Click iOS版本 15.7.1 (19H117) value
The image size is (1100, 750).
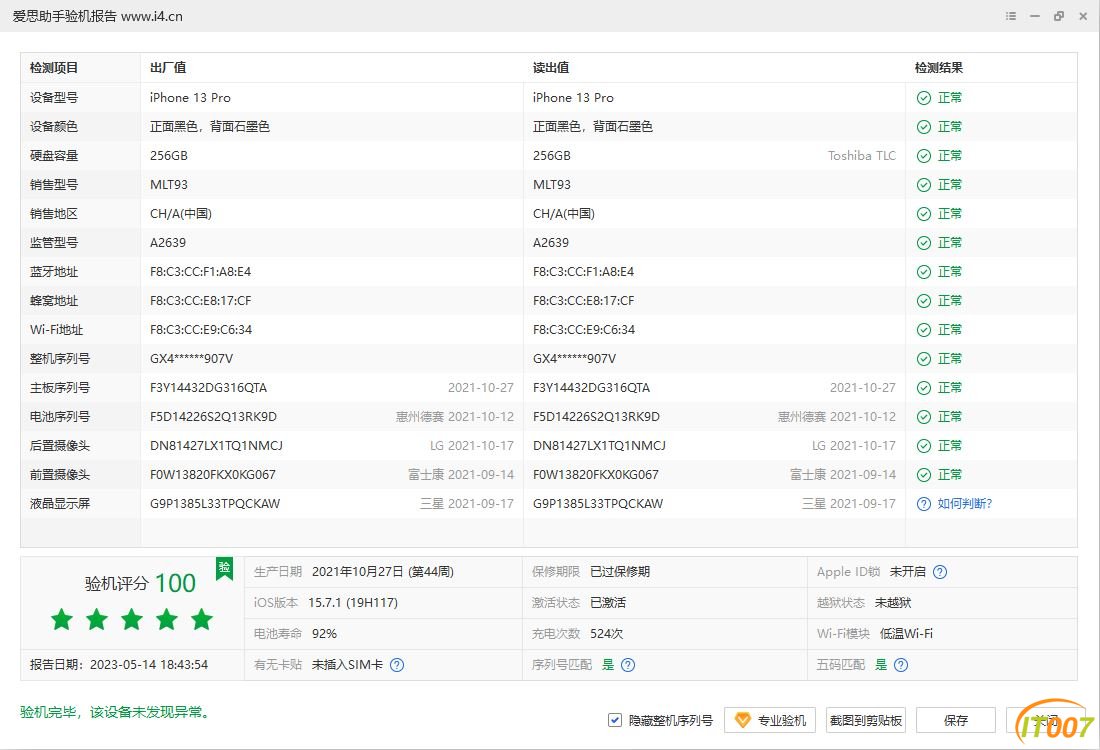(x=353, y=603)
